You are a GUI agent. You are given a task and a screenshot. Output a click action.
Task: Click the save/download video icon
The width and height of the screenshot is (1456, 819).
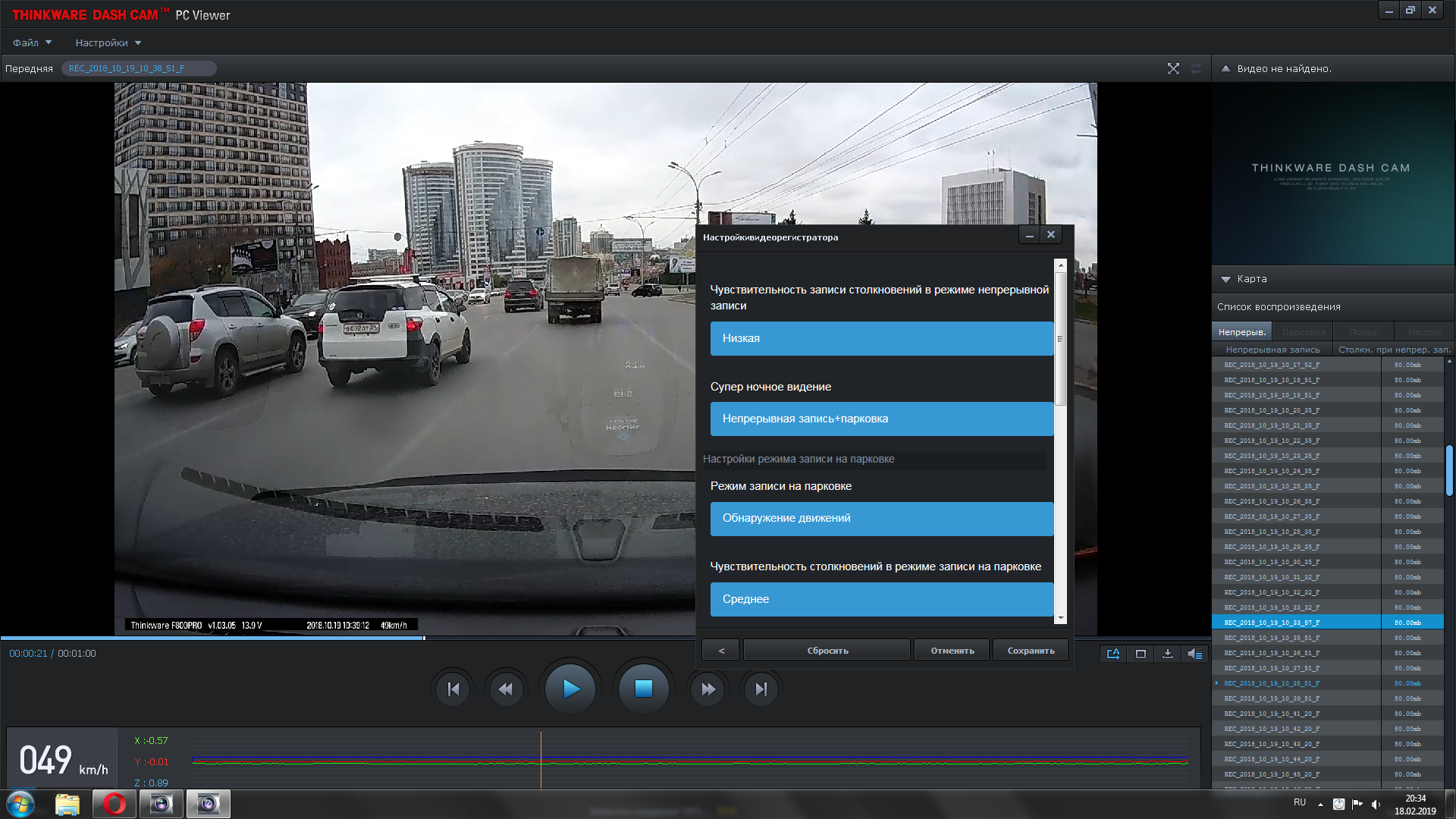pyautogui.click(x=1168, y=654)
